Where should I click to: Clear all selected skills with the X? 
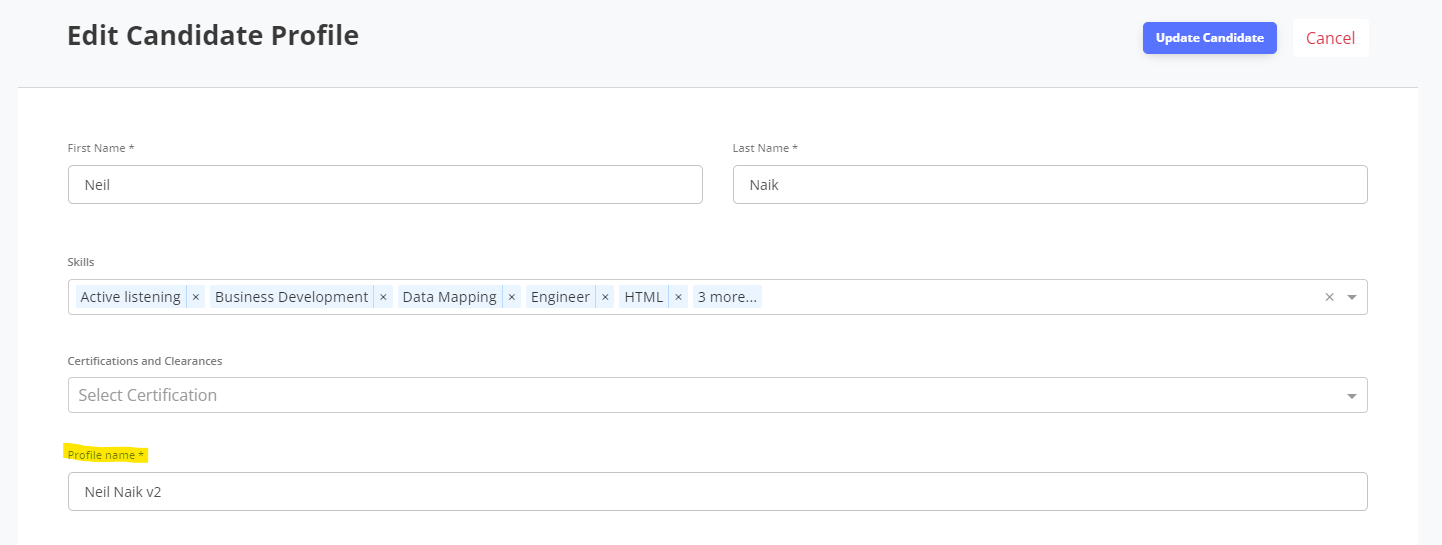pos(1329,297)
